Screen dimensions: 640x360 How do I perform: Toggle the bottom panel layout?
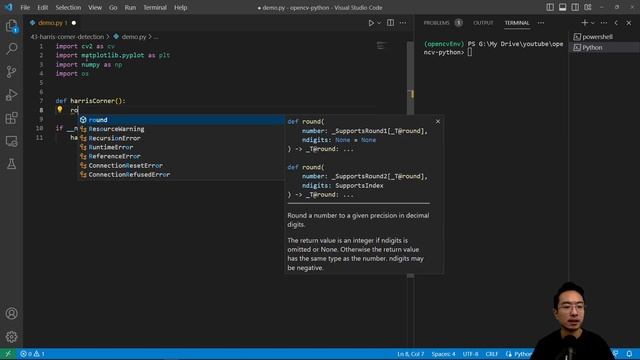[x=562, y=7]
